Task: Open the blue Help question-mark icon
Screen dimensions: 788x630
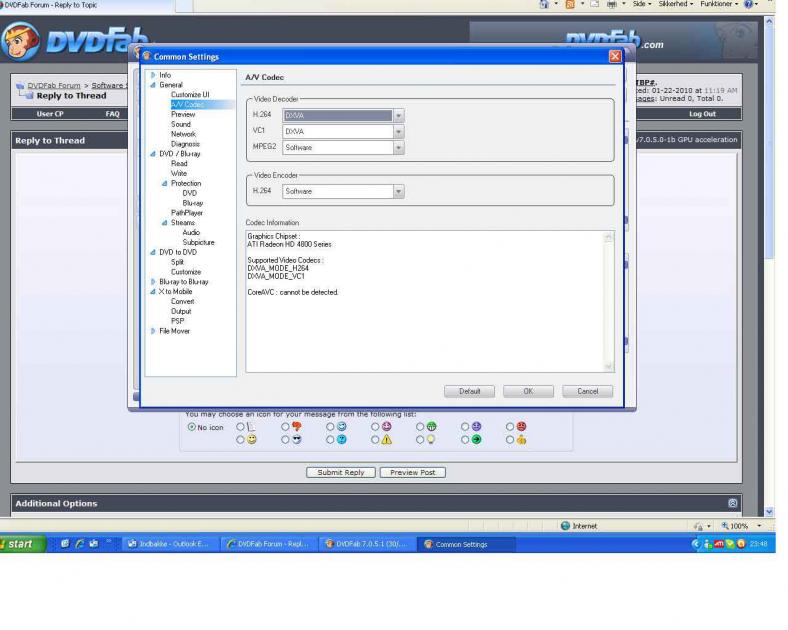Action: point(748,4)
